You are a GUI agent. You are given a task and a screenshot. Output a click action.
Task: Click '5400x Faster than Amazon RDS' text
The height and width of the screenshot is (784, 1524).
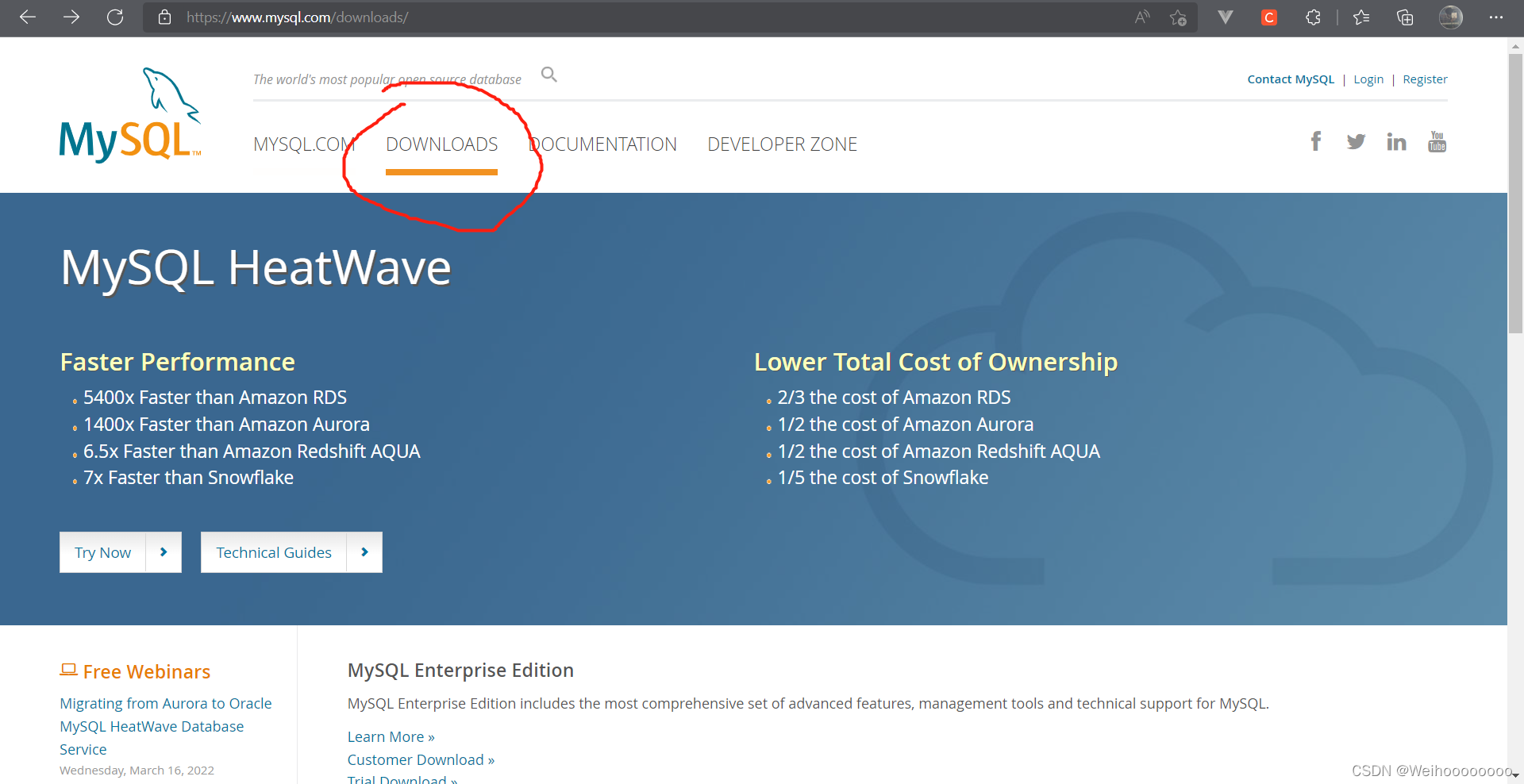tap(215, 398)
